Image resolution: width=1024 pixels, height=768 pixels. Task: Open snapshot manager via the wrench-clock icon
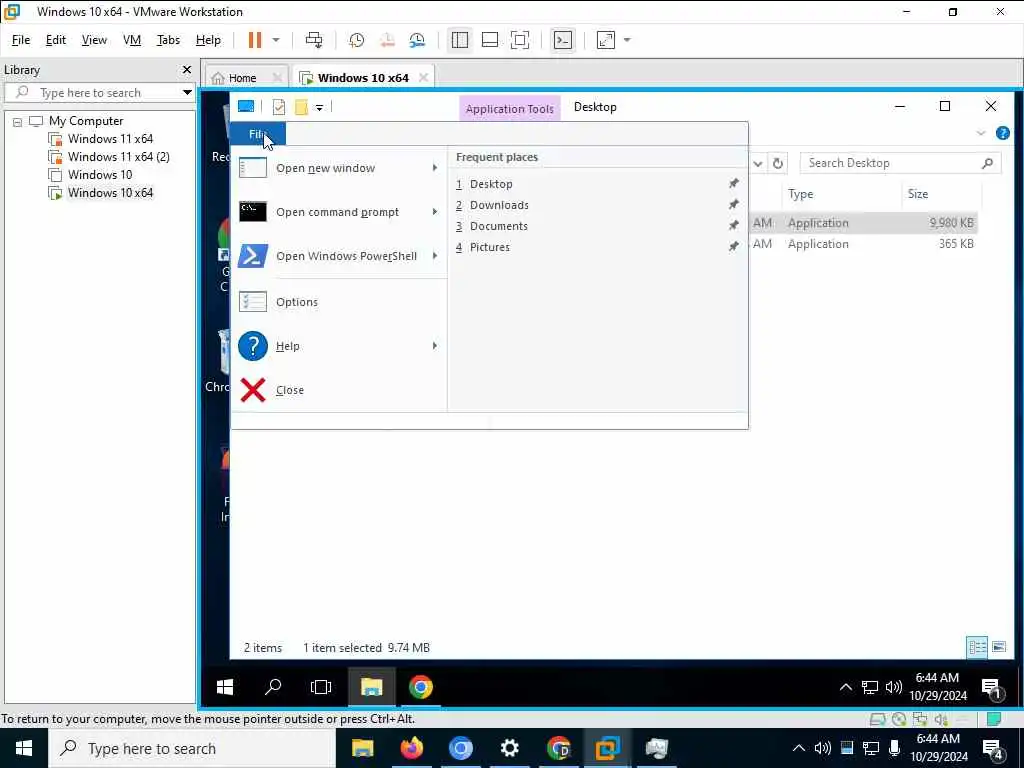(x=417, y=40)
